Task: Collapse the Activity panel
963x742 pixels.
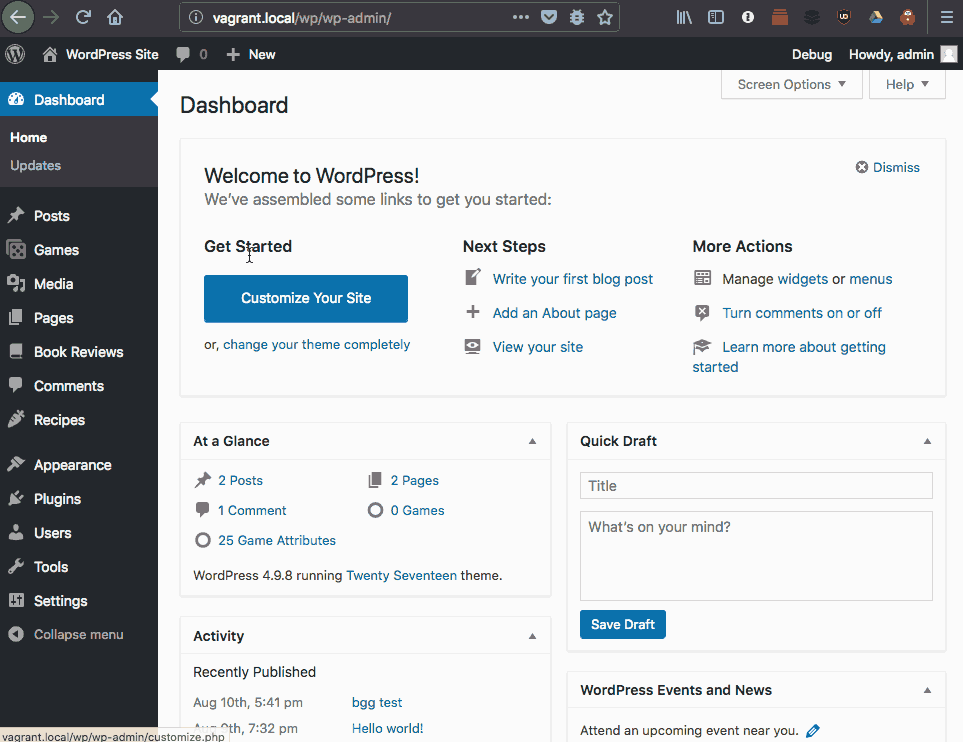Action: (x=532, y=636)
